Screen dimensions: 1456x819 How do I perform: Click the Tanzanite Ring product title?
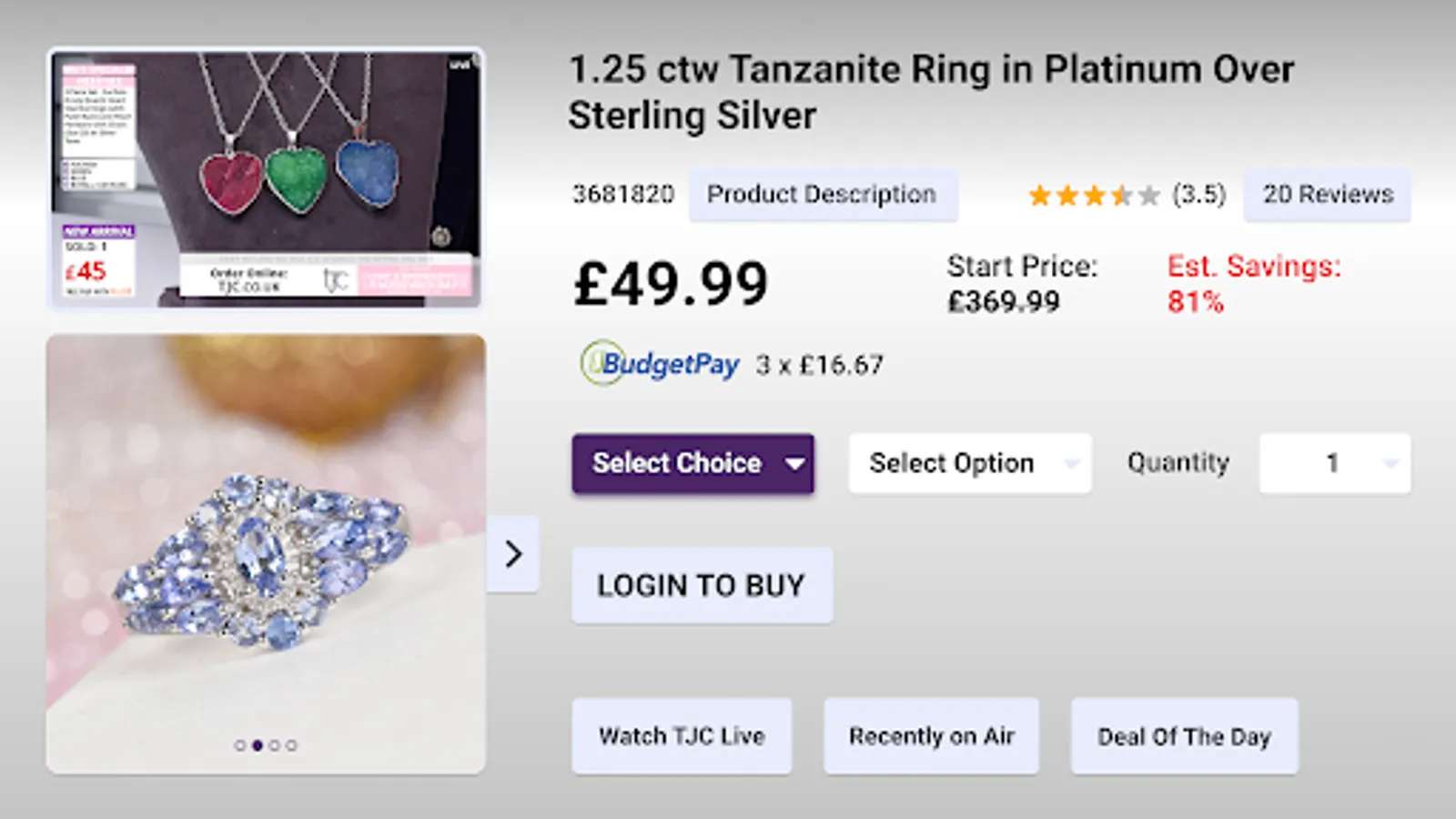(930, 92)
